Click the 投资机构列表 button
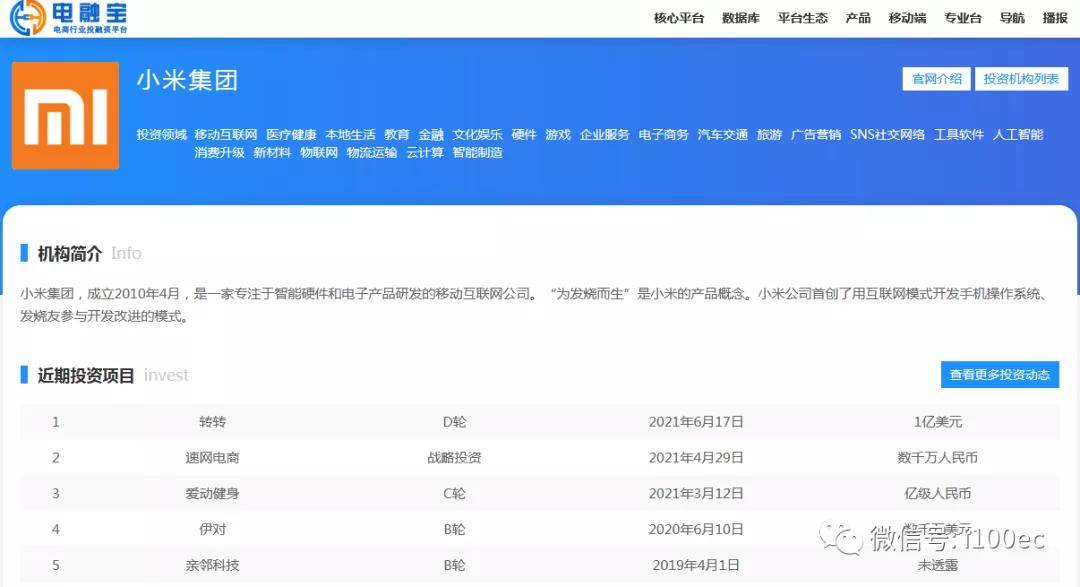 [1021, 79]
